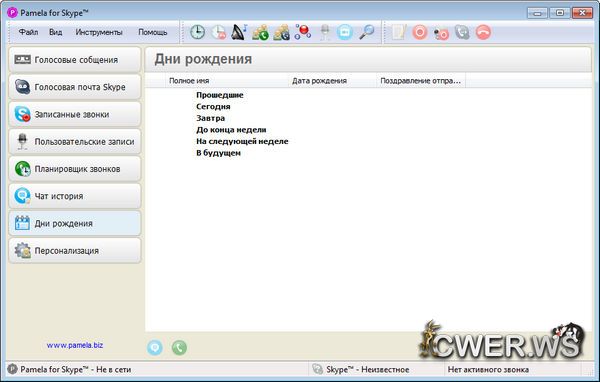Click the Skype status icon in status bar
Viewport: 600px width, 382px height.
tap(317, 369)
